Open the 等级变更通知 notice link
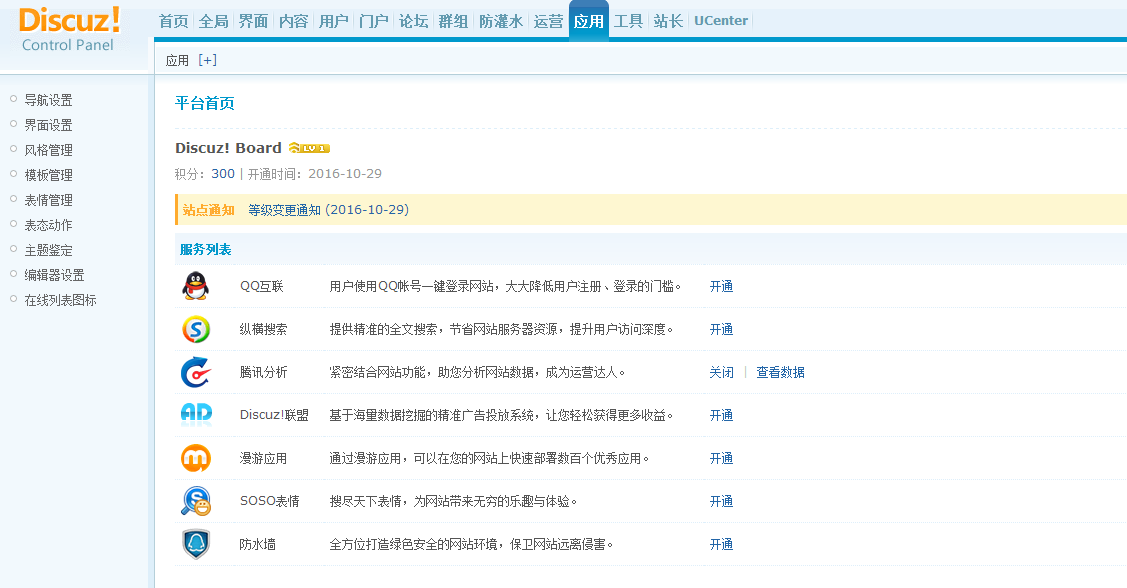Viewport: 1127px width, 588px height. point(328,210)
